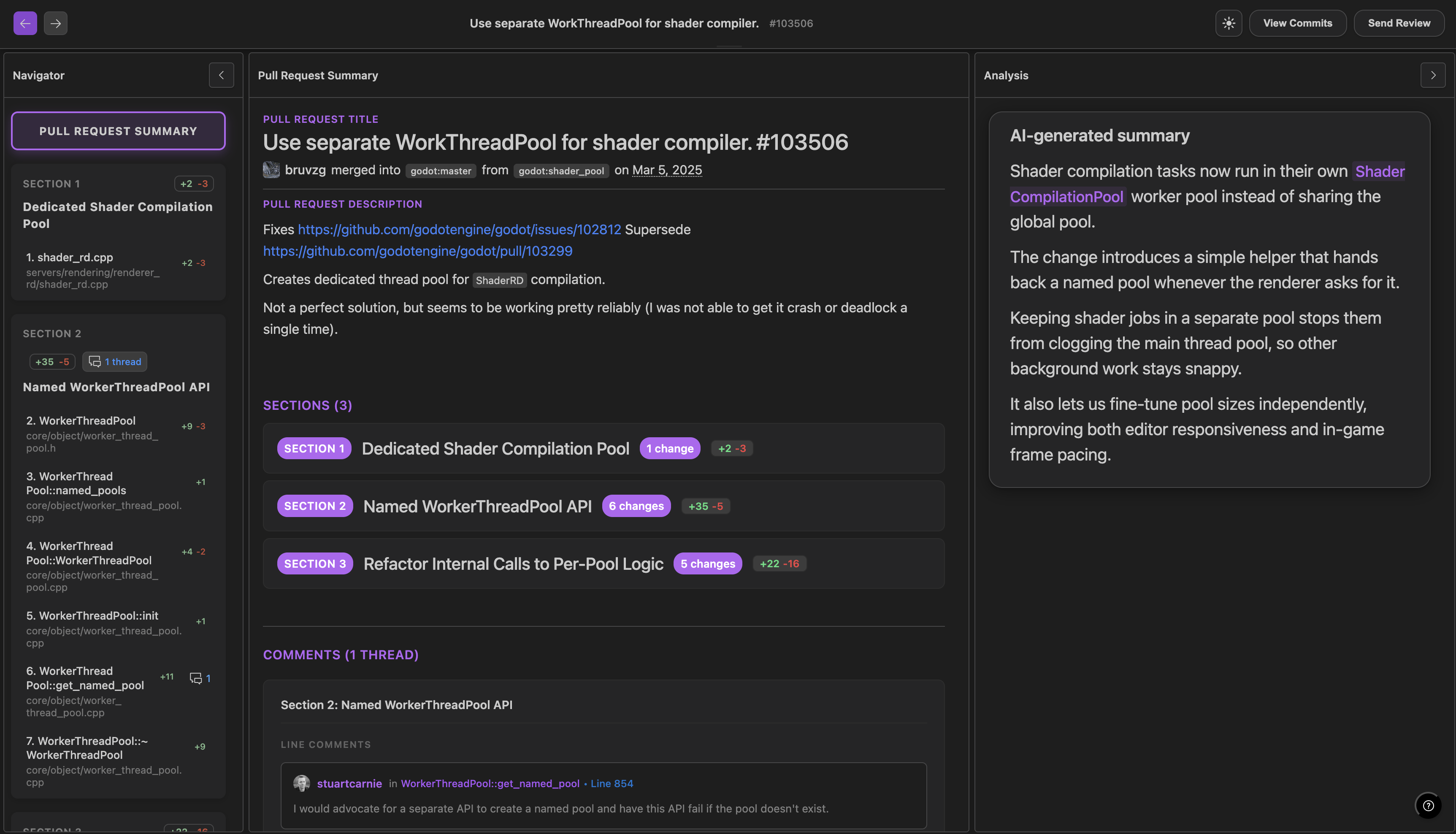
Task: Click Line 854 link in comment
Action: pos(612,784)
